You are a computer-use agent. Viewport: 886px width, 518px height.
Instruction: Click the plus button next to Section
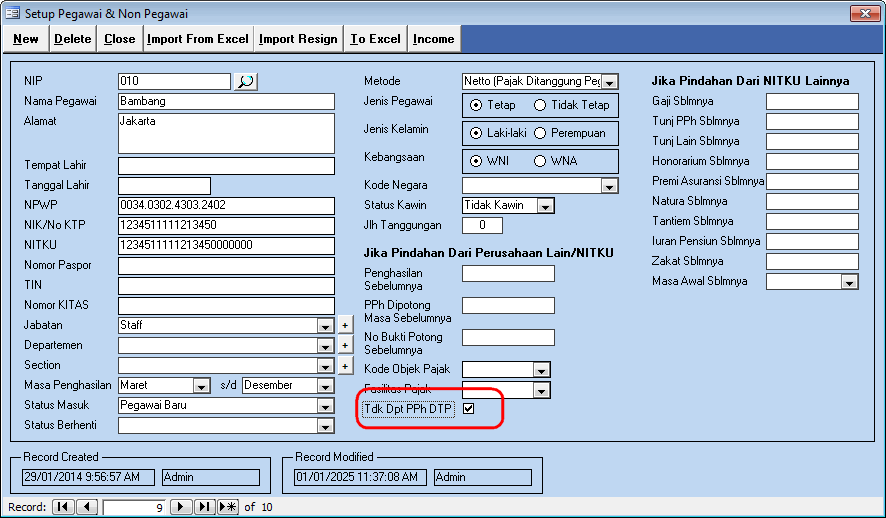pos(345,365)
